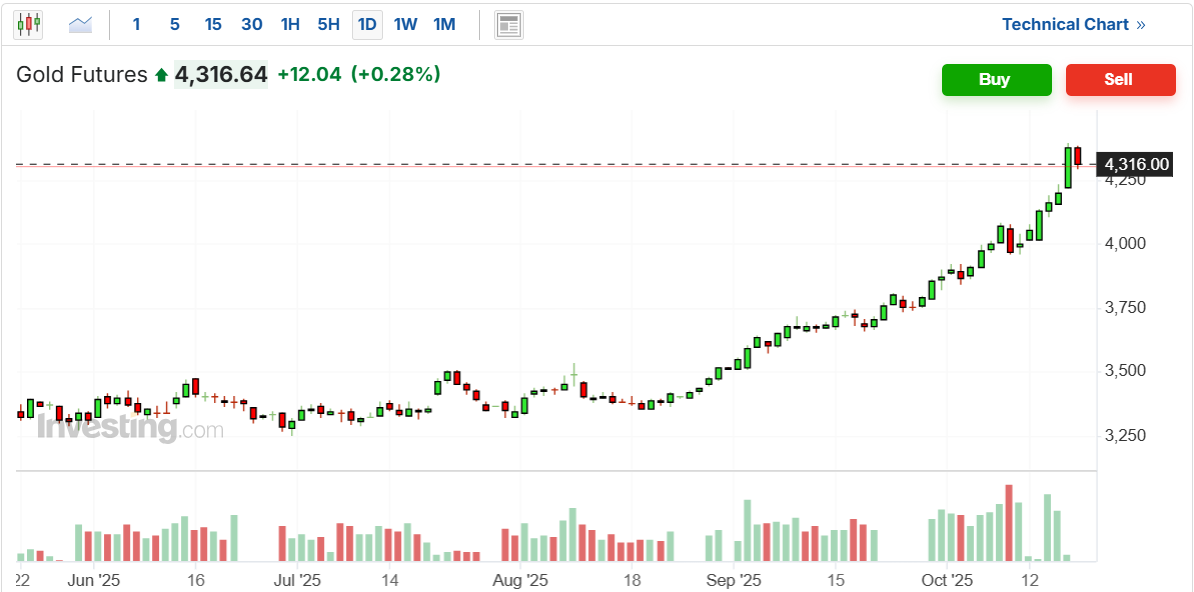Image resolution: width=1194 pixels, height=592 pixels.
Task: Click the 4,316.00 current price label
Action: pyautogui.click(x=1137, y=164)
